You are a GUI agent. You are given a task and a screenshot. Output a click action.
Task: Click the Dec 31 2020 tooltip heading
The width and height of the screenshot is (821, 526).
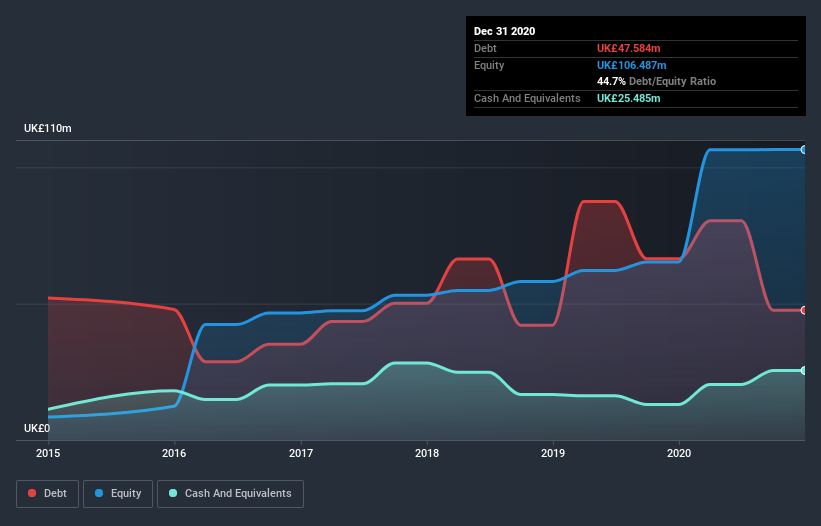(505, 31)
